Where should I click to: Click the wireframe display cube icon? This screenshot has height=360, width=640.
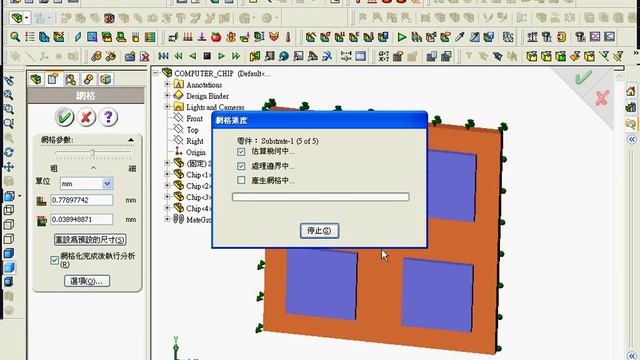pos(9,210)
